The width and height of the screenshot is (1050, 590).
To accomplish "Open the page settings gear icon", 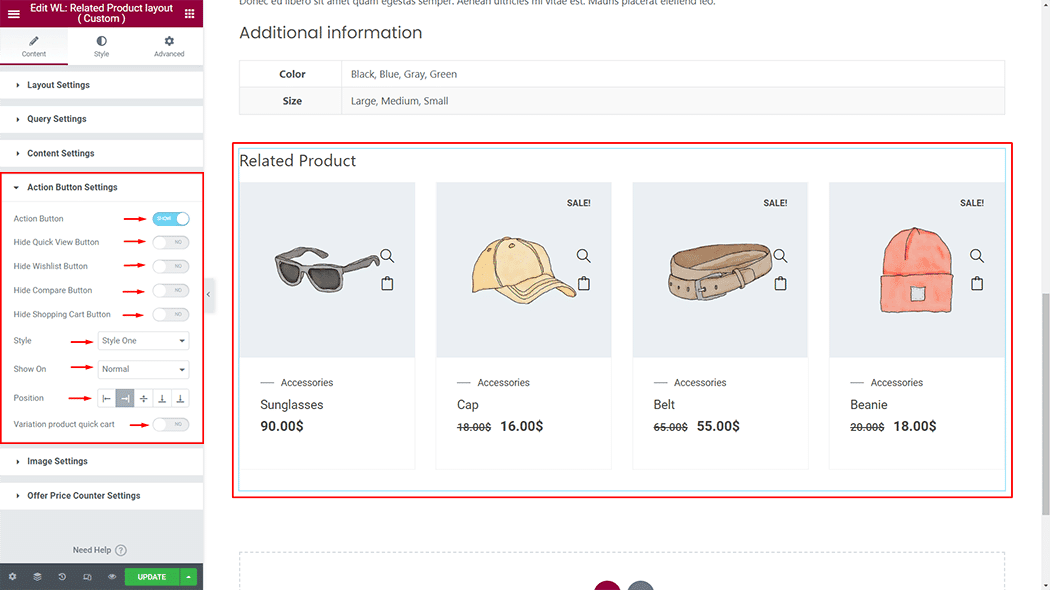I will pyautogui.click(x=12, y=577).
